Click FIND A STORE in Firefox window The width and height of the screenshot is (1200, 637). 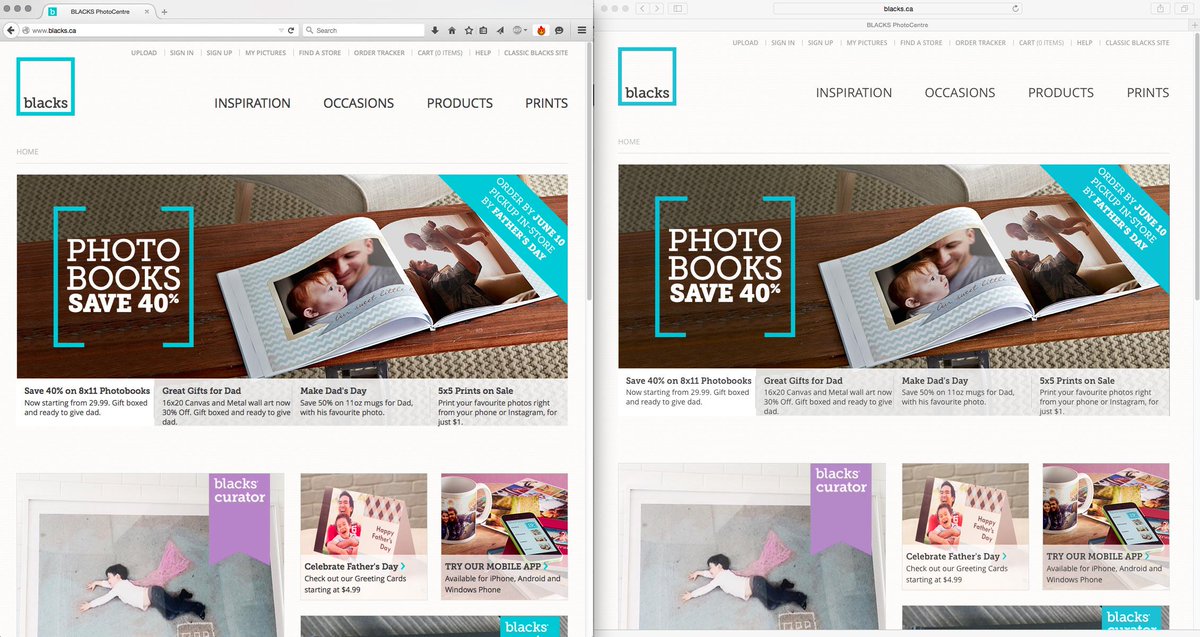pos(320,53)
